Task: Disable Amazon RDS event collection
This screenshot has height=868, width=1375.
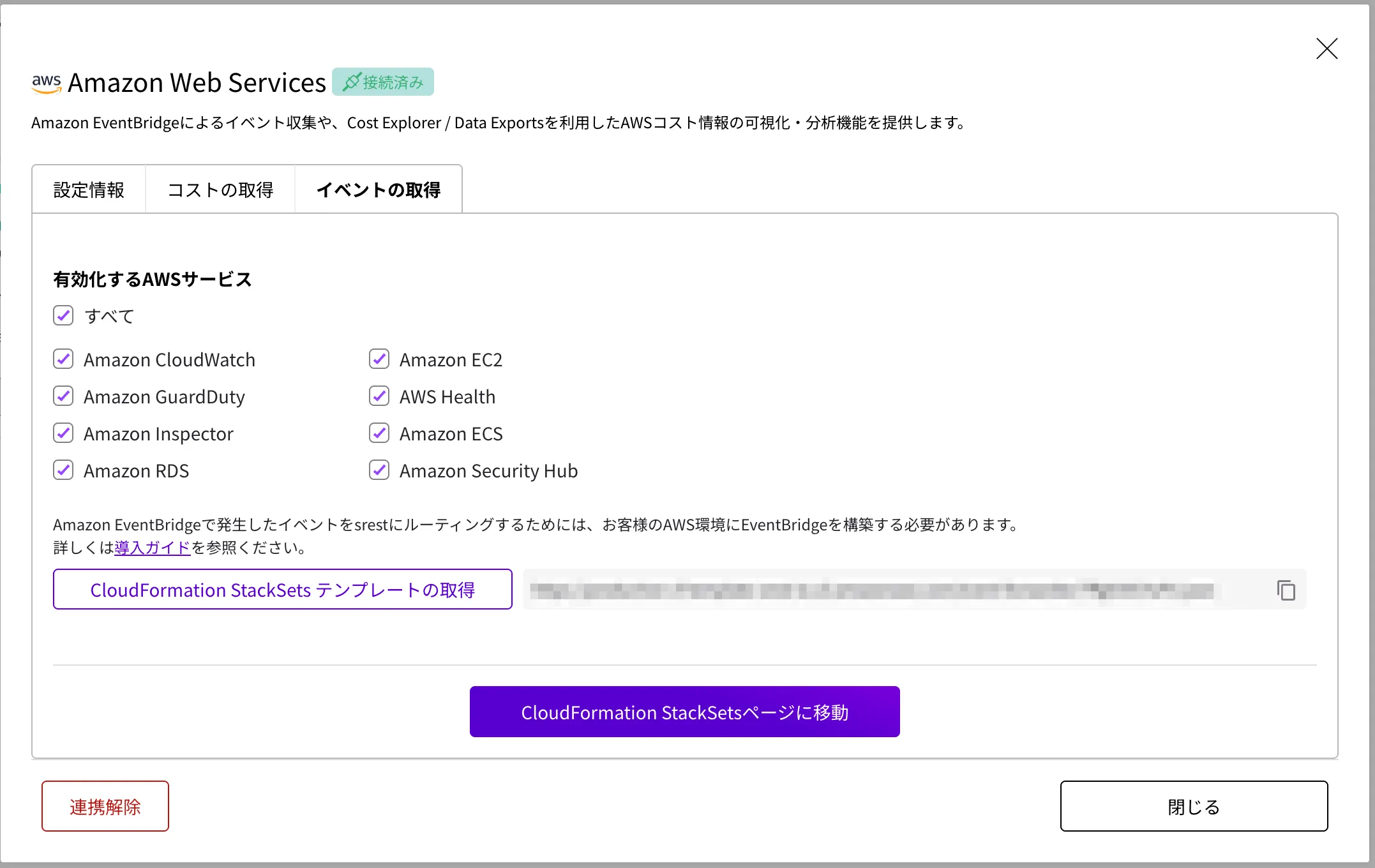Action: point(63,470)
